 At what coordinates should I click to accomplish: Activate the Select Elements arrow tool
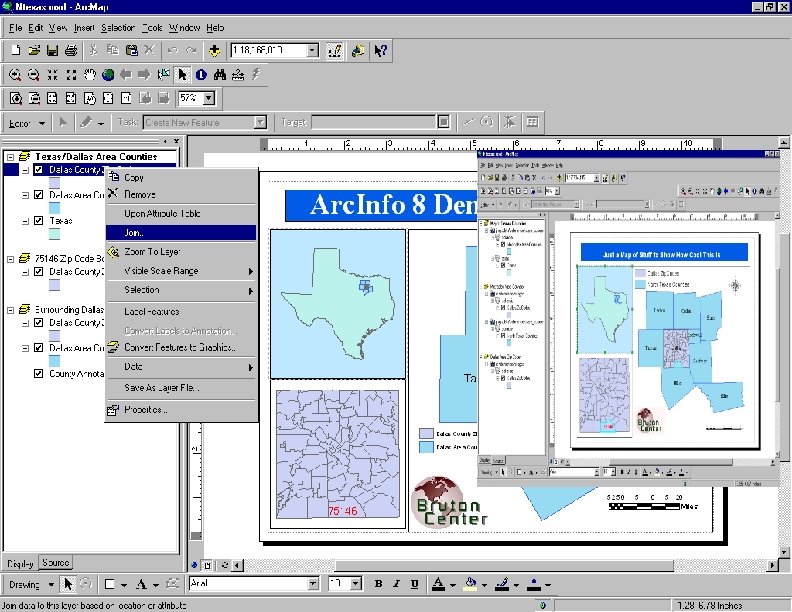pyautogui.click(x=182, y=75)
